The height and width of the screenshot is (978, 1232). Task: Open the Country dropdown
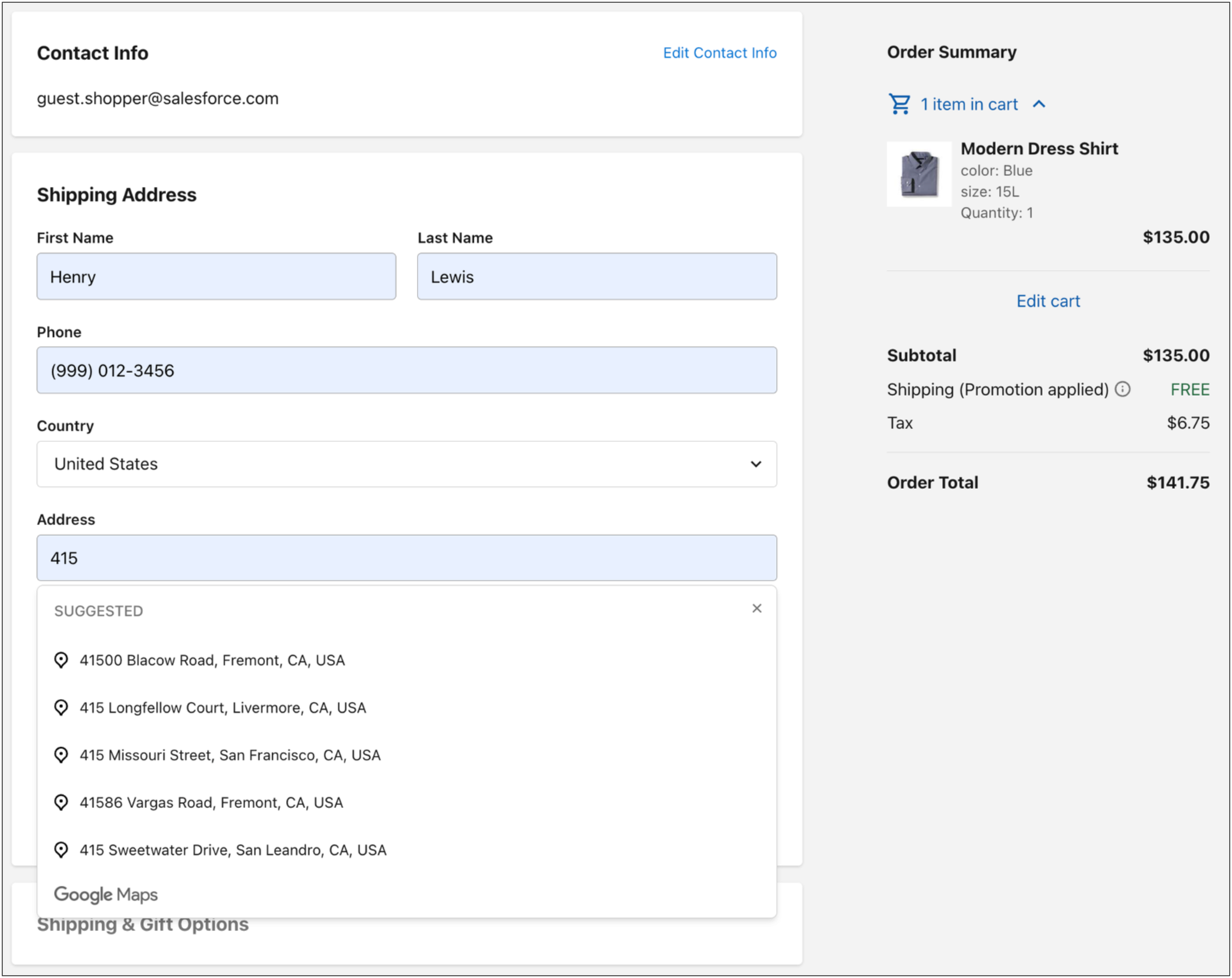[406, 464]
